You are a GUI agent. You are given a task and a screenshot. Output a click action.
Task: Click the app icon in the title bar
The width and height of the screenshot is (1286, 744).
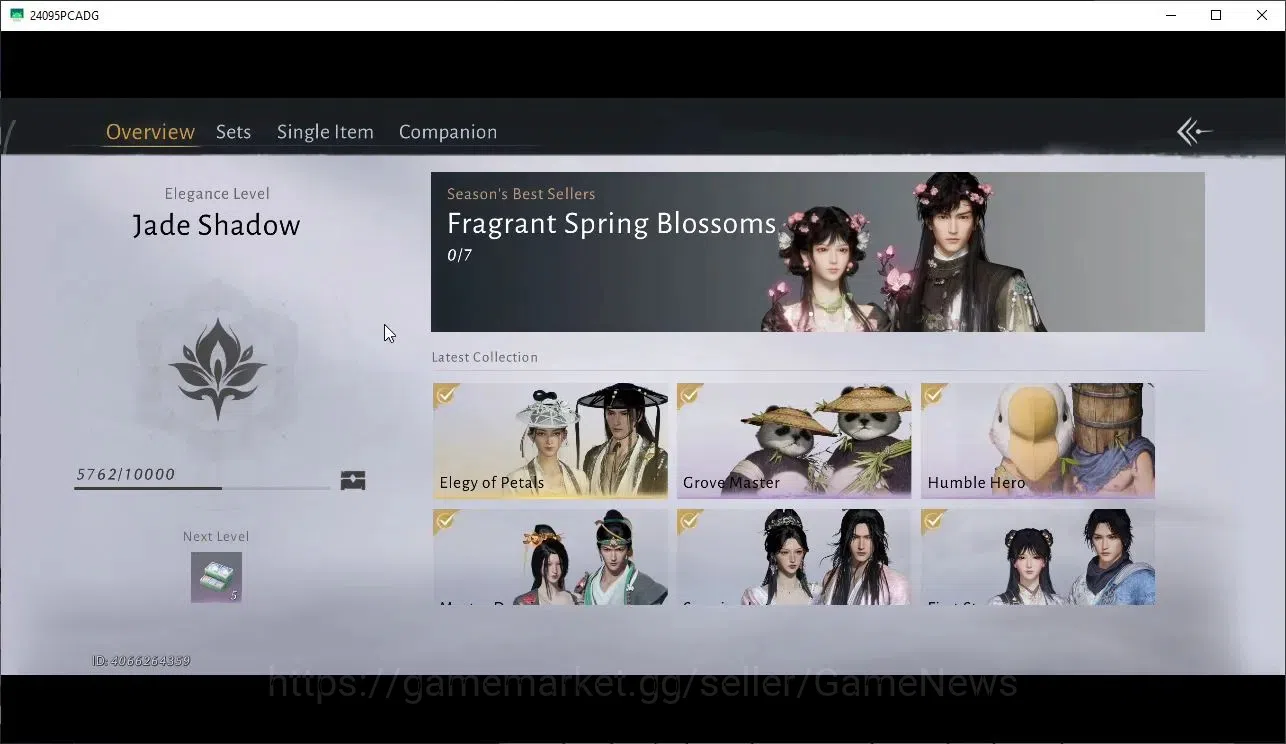(16, 15)
